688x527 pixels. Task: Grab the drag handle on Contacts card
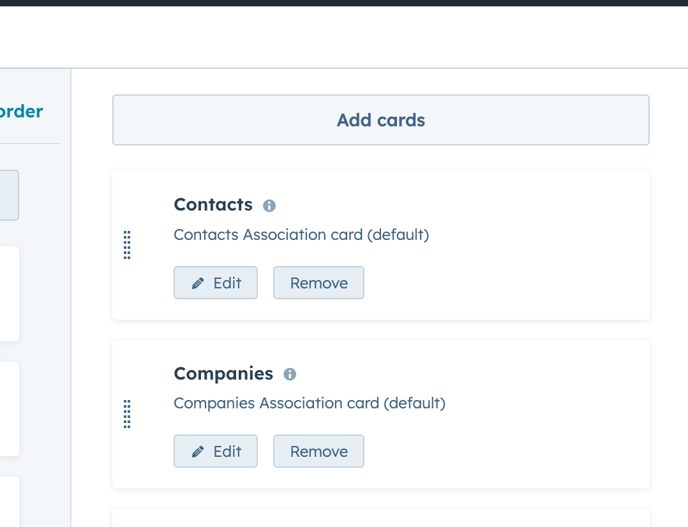click(x=127, y=245)
